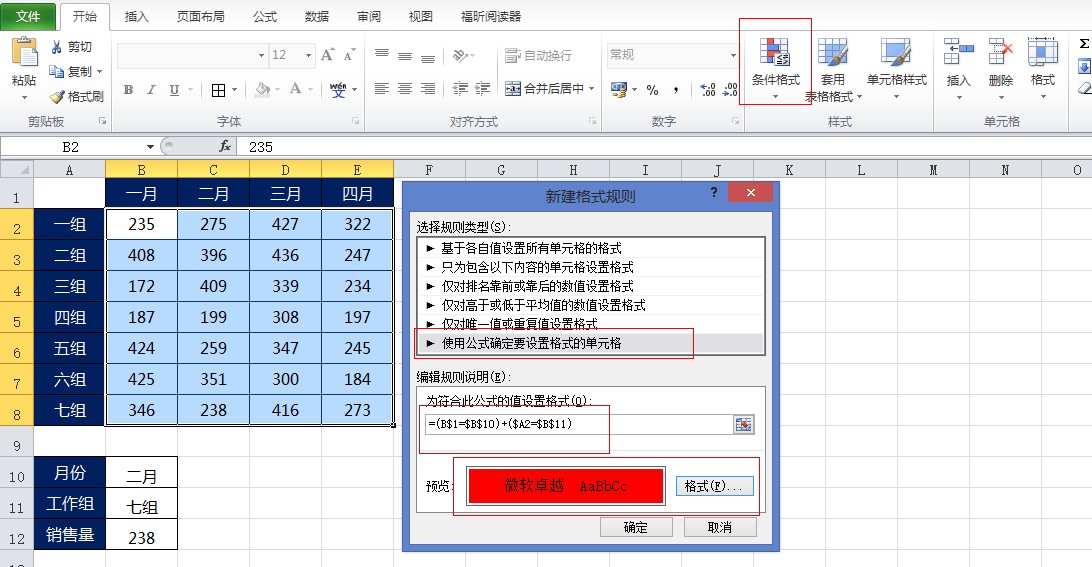The image size is (1092, 567).
Task: Switch to the Data (数据) tab
Action: (x=317, y=17)
